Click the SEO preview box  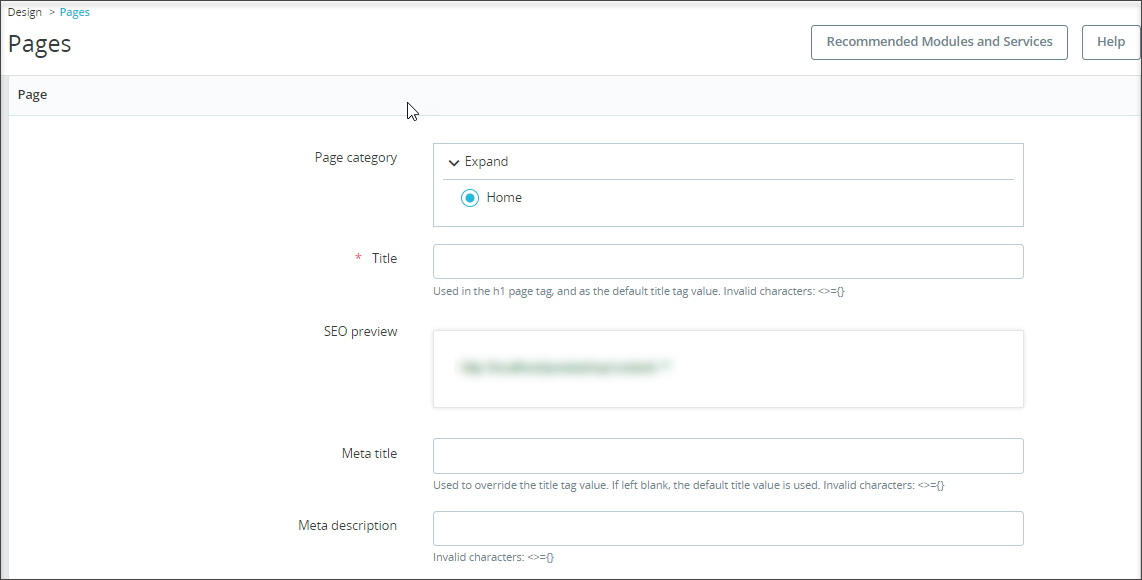(x=728, y=369)
